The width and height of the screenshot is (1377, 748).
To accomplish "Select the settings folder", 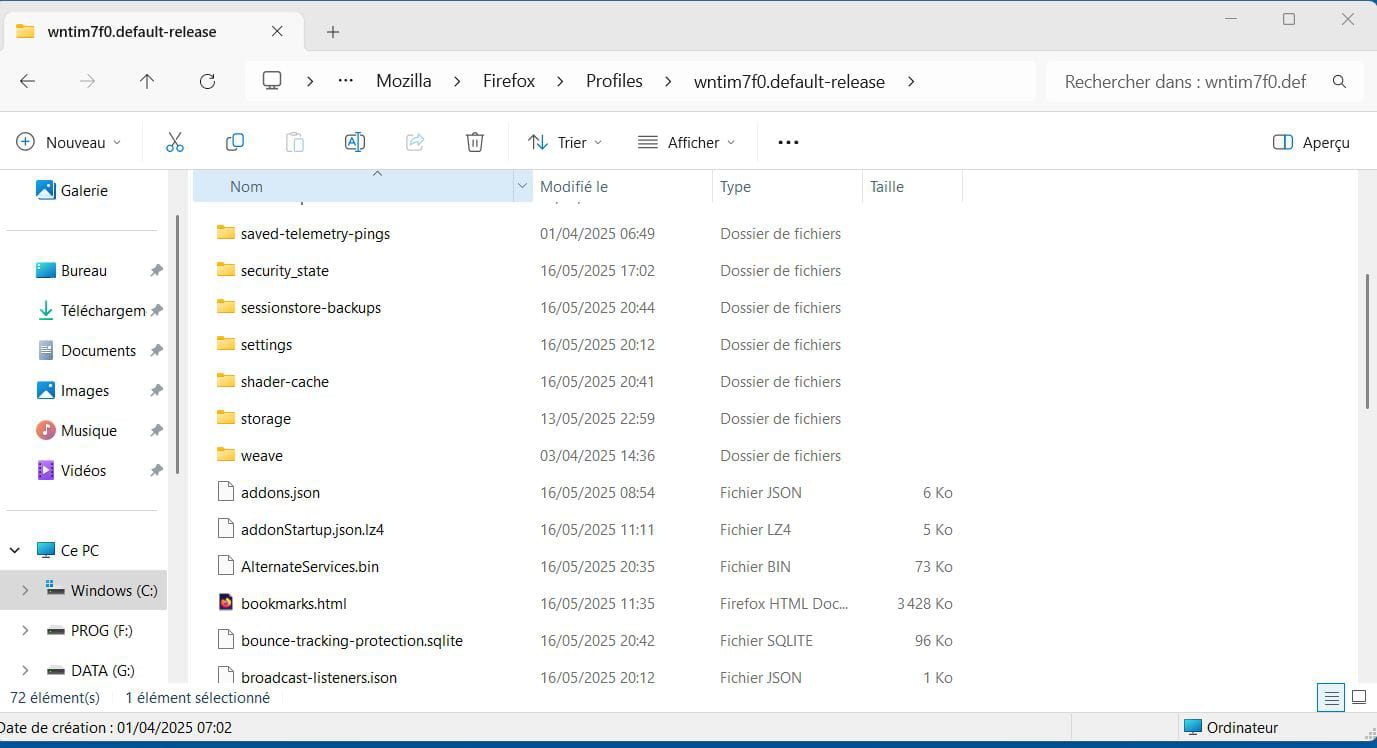I will click(x=267, y=344).
